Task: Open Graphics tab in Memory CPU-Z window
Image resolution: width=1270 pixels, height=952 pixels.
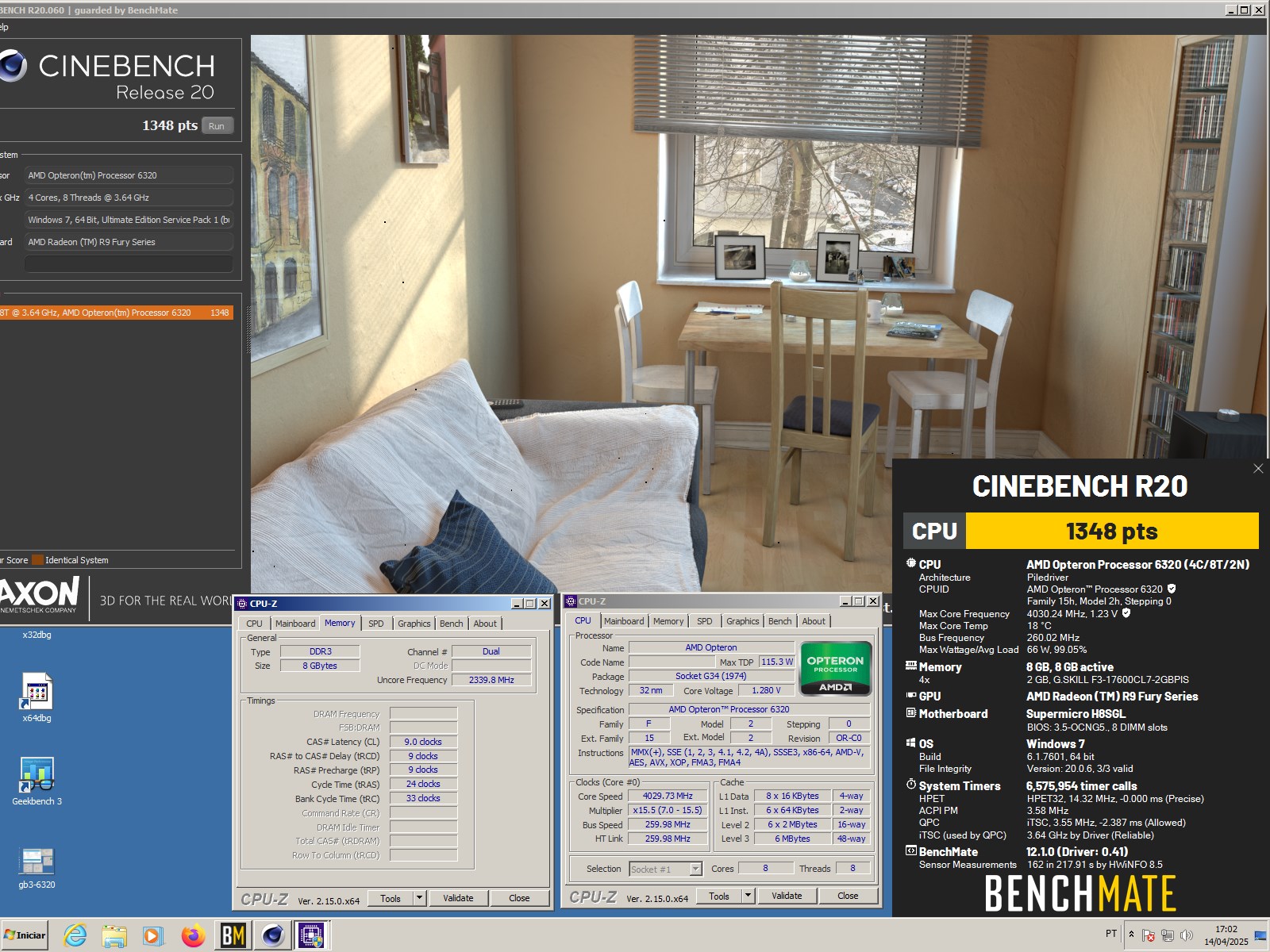Action: (414, 624)
